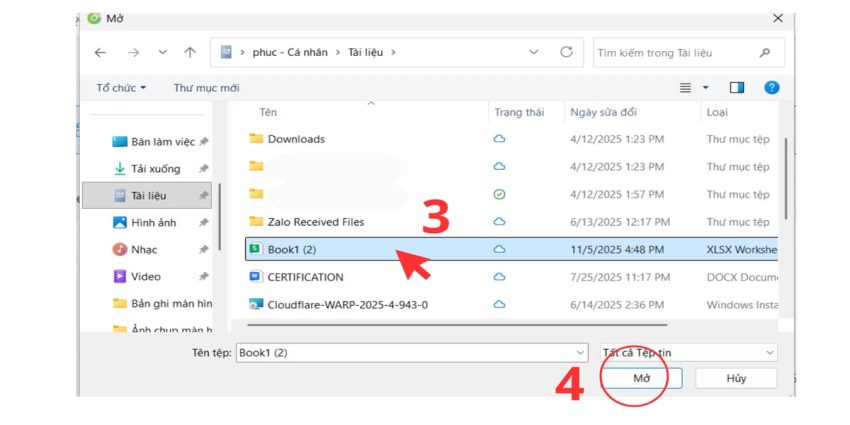Open recent locations chevron
Viewport: 850px width, 425px height.
tap(163, 53)
